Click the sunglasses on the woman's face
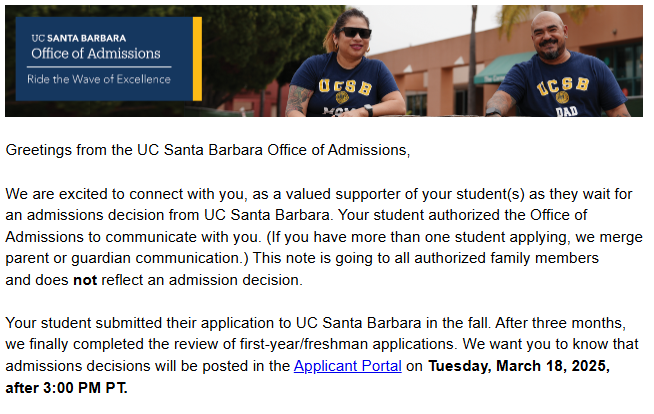The width and height of the screenshot is (654, 414). [x=356, y=33]
